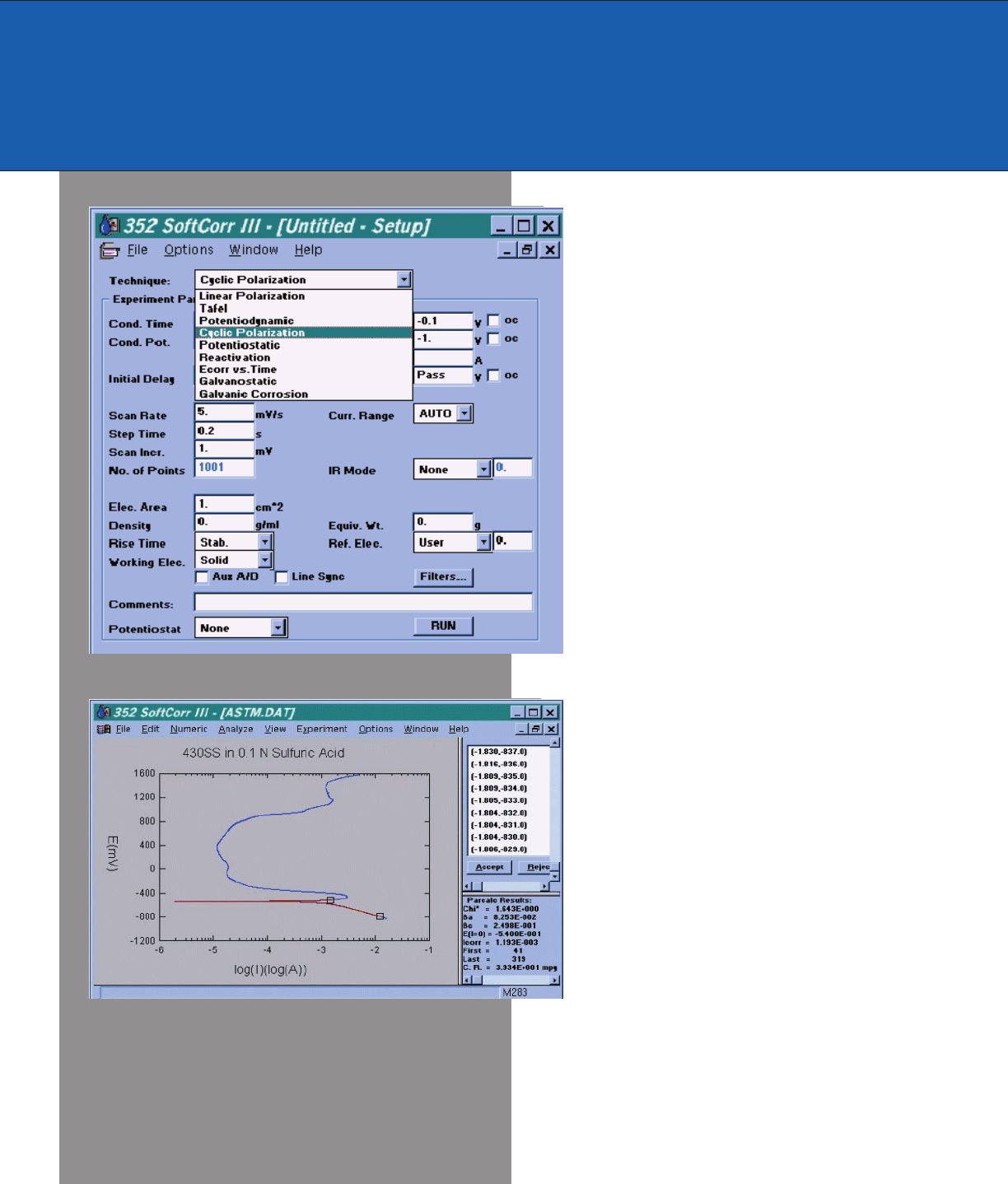Click the Filters... button
The height and width of the screenshot is (1184, 1008).
443,577
